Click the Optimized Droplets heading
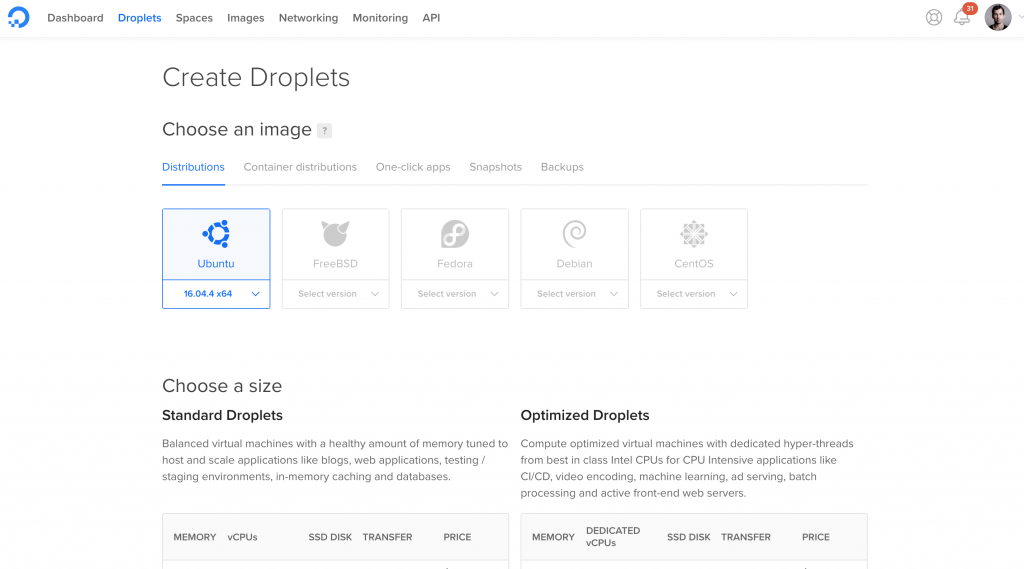1024x569 pixels. (x=585, y=415)
